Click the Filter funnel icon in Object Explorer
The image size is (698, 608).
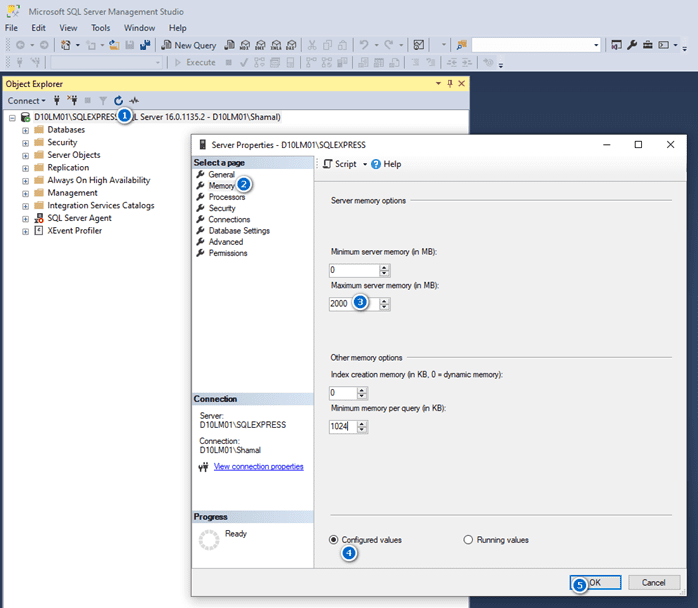pyautogui.click(x=103, y=101)
